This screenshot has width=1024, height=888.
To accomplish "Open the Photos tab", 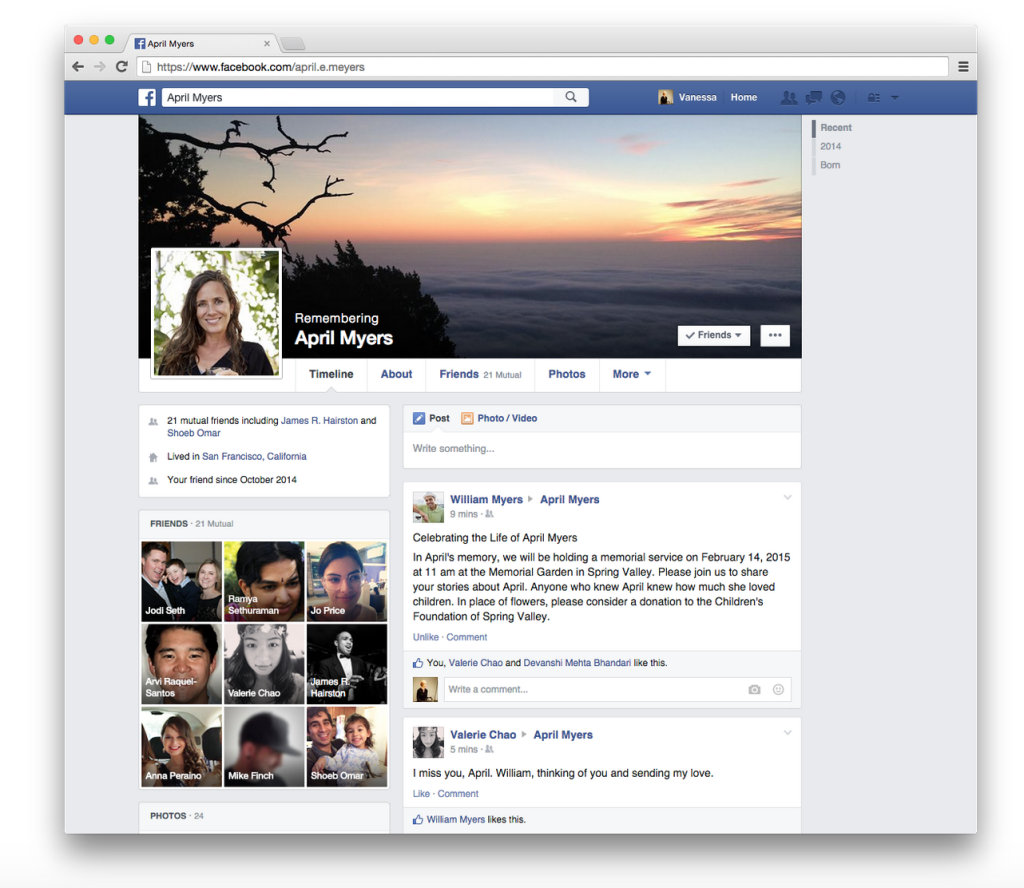I will click(566, 374).
